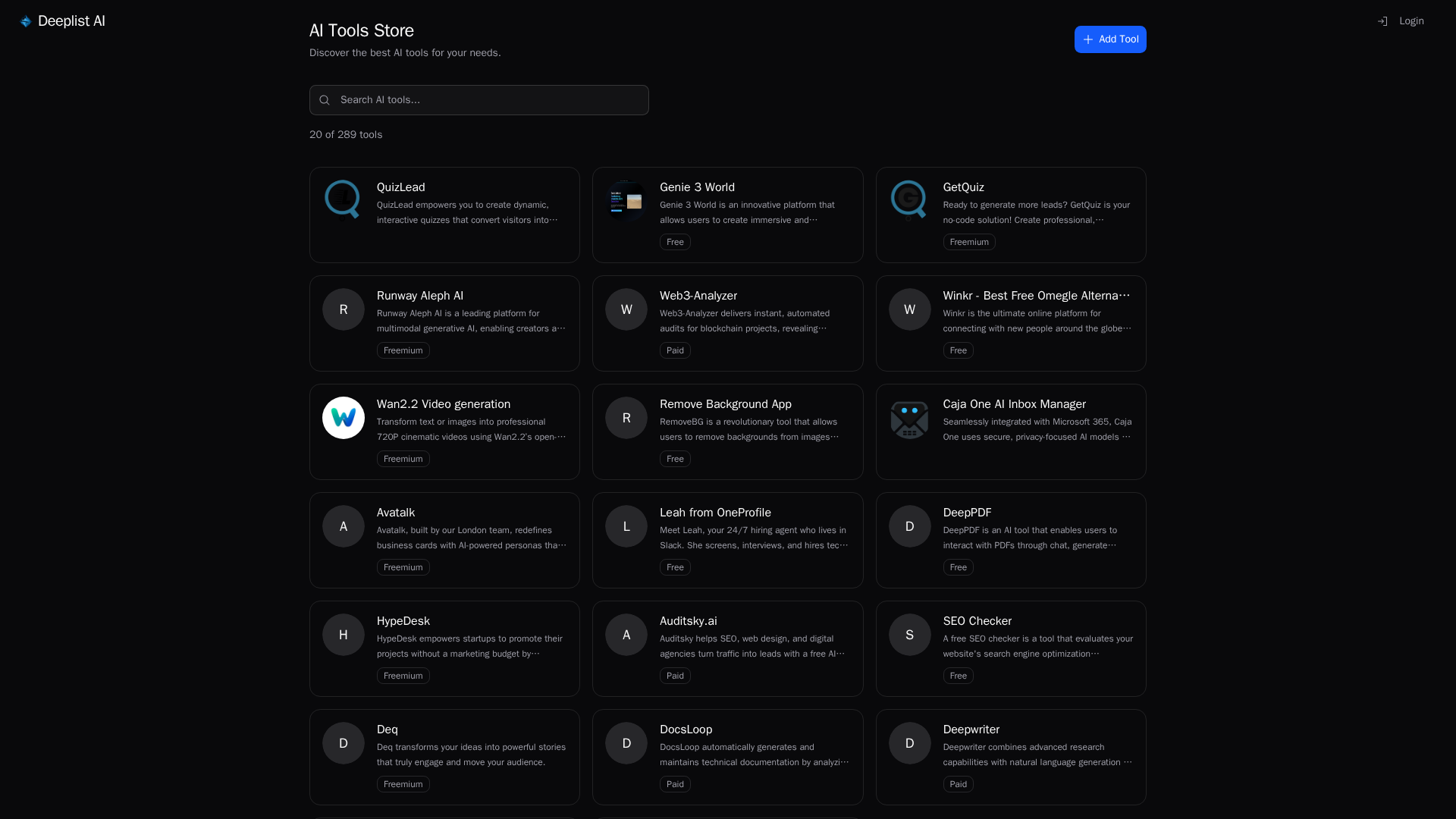1456x819 pixels.
Task: Click the SEO Checker S avatar icon
Action: click(908, 635)
